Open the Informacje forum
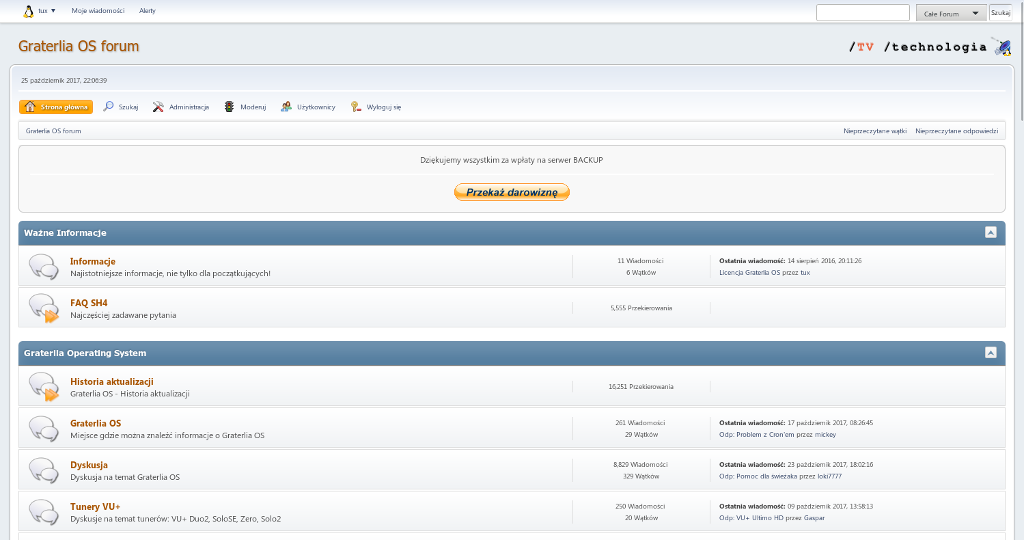1024x540 pixels. (93, 261)
